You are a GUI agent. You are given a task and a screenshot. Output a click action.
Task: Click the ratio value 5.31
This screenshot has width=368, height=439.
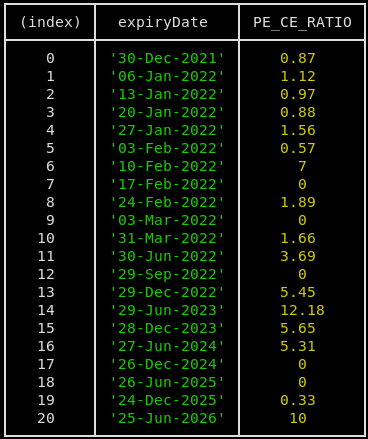pyautogui.click(x=298, y=346)
